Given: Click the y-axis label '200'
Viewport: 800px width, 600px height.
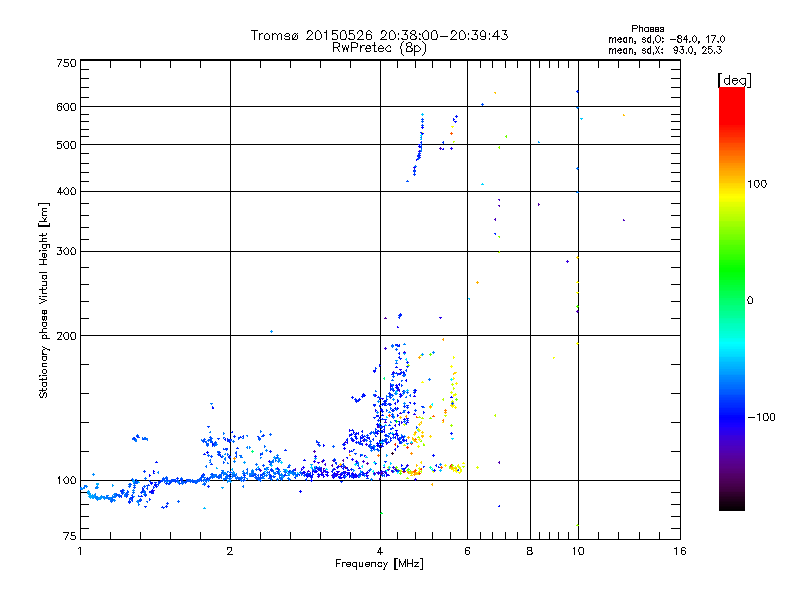Looking at the screenshot, I should point(66,336).
